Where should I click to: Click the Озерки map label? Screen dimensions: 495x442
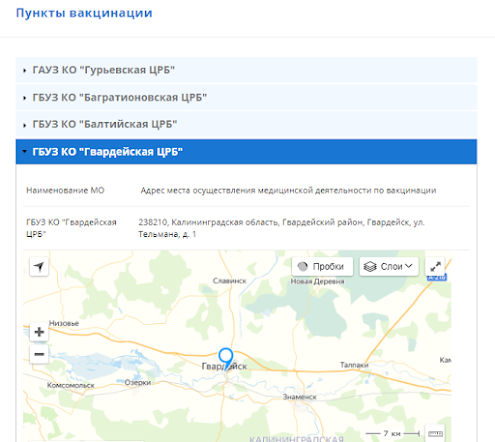[138, 382]
